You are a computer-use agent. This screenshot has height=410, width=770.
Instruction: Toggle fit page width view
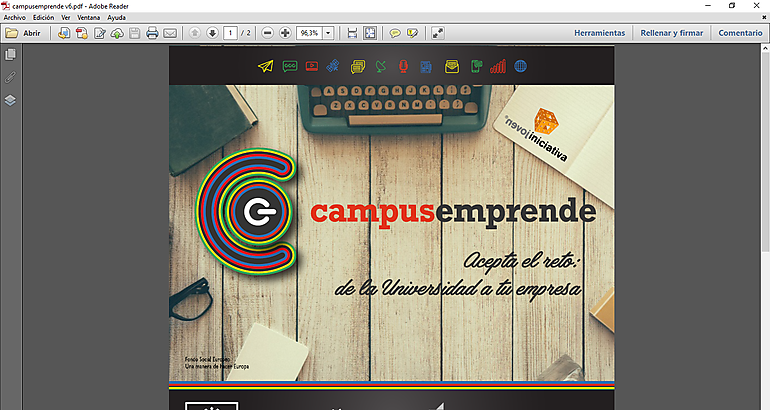coord(352,33)
